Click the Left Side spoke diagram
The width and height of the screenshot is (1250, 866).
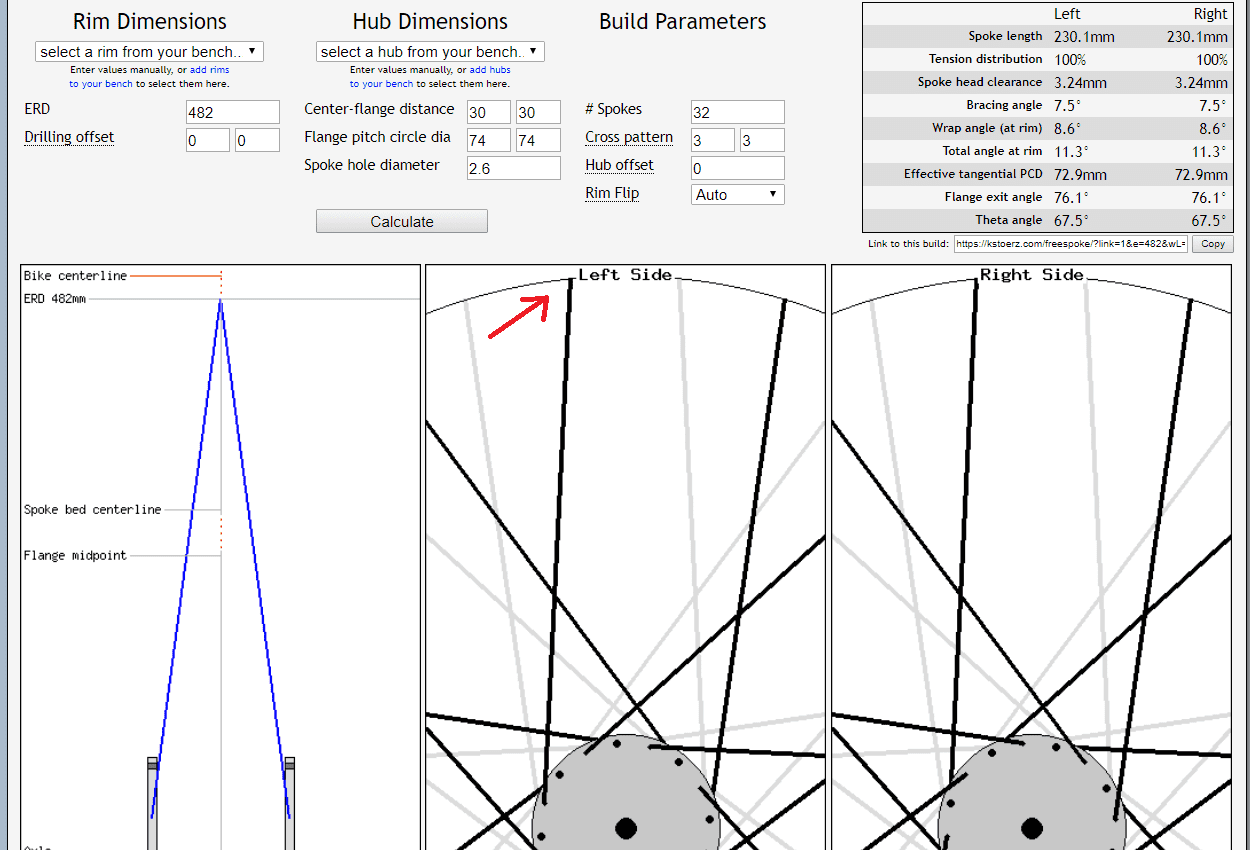tap(625, 560)
